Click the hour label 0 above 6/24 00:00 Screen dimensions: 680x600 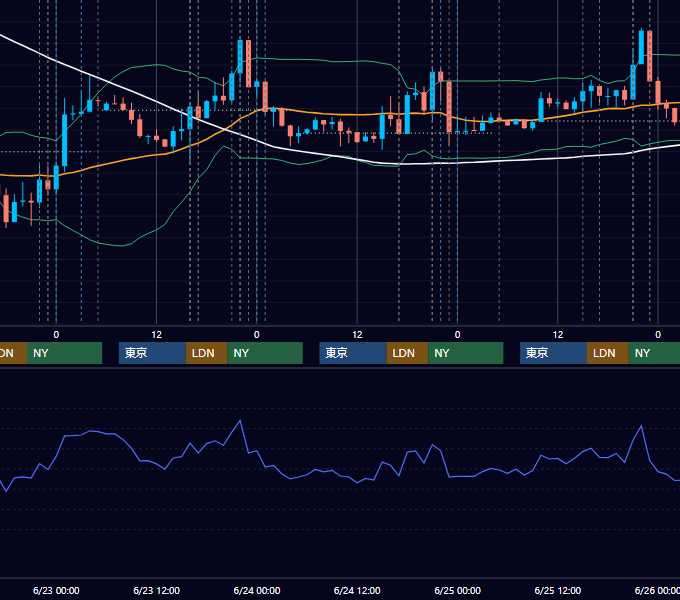(257, 335)
